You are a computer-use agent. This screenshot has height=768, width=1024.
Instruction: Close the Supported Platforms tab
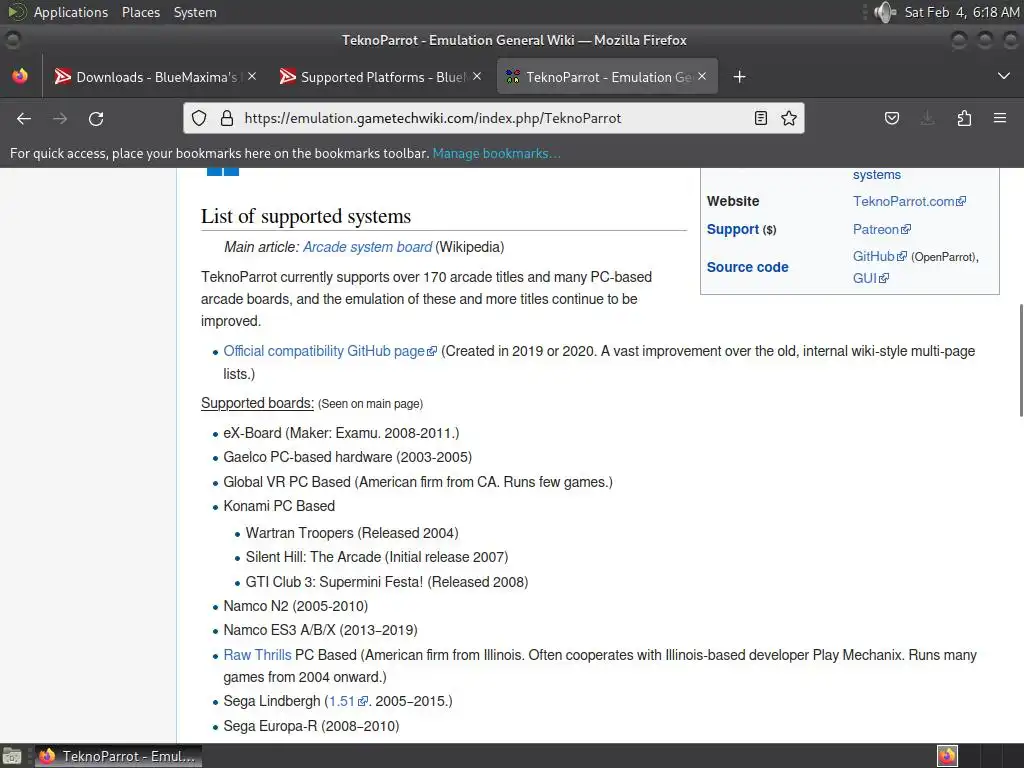pos(477,76)
